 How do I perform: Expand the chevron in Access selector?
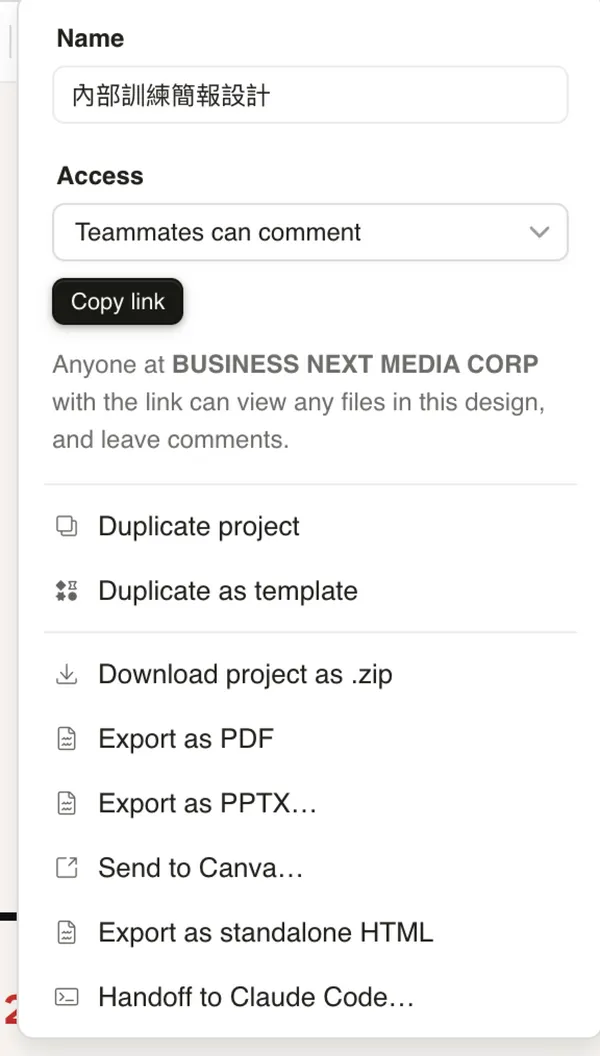coord(540,233)
